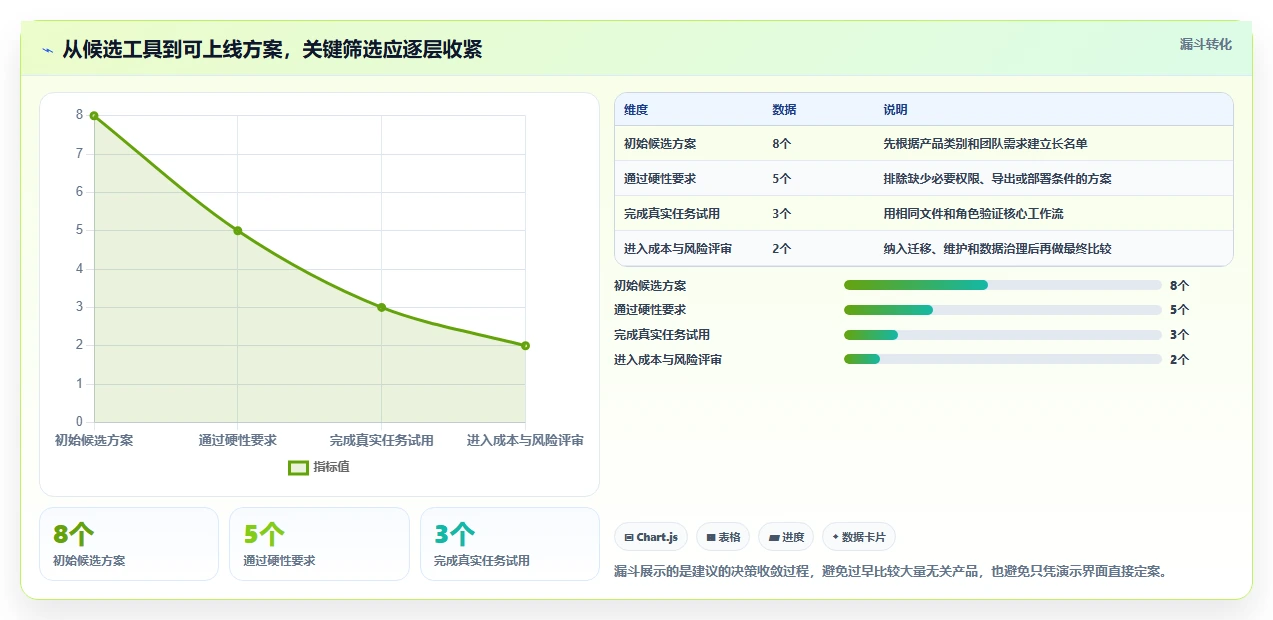Click x-axis label 进入成本与风险评审
1273x620 pixels.
tap(525, 440)
